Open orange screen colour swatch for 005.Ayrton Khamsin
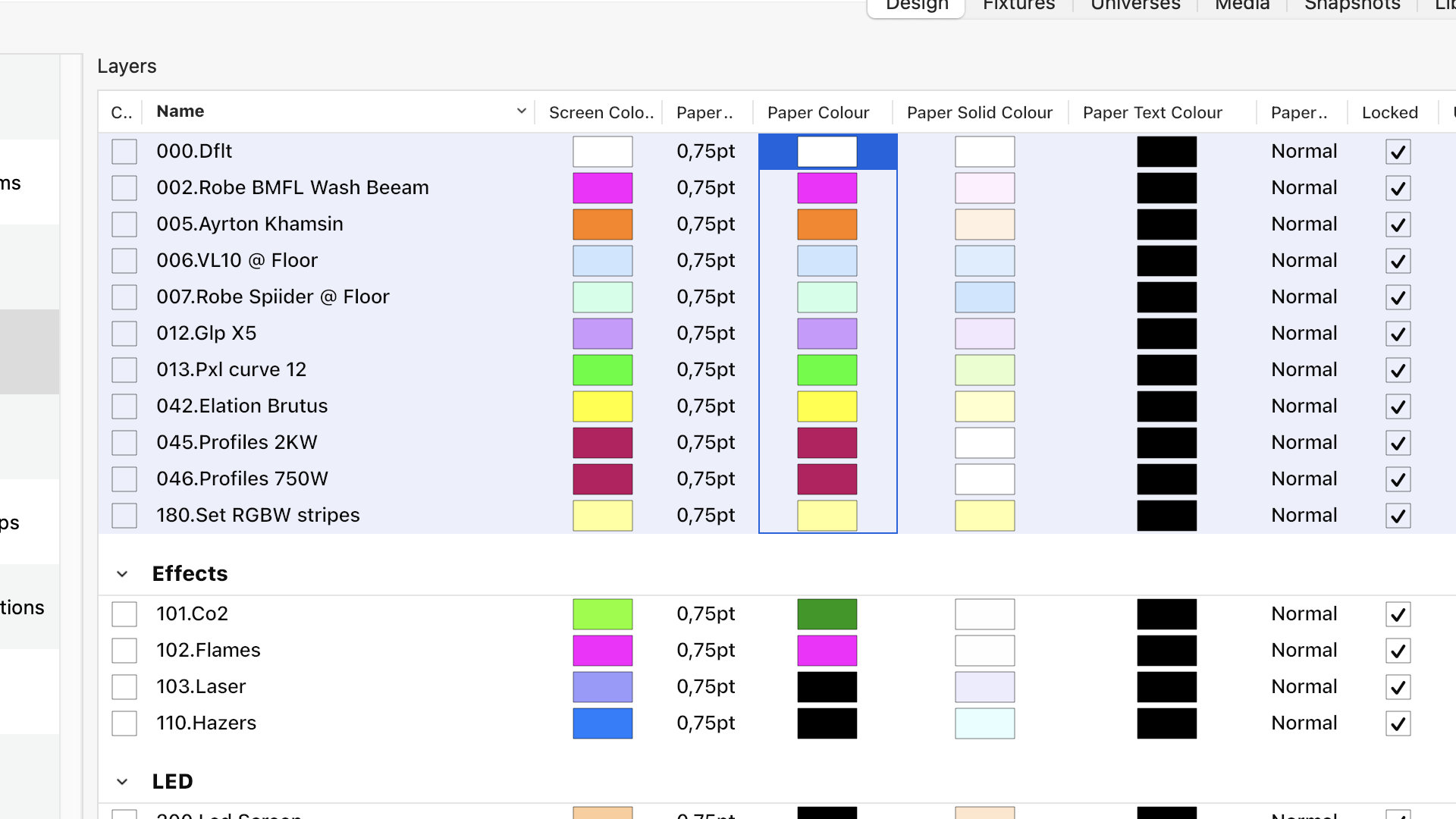Viewport: 1456px width, 819px height. [602, 224]
